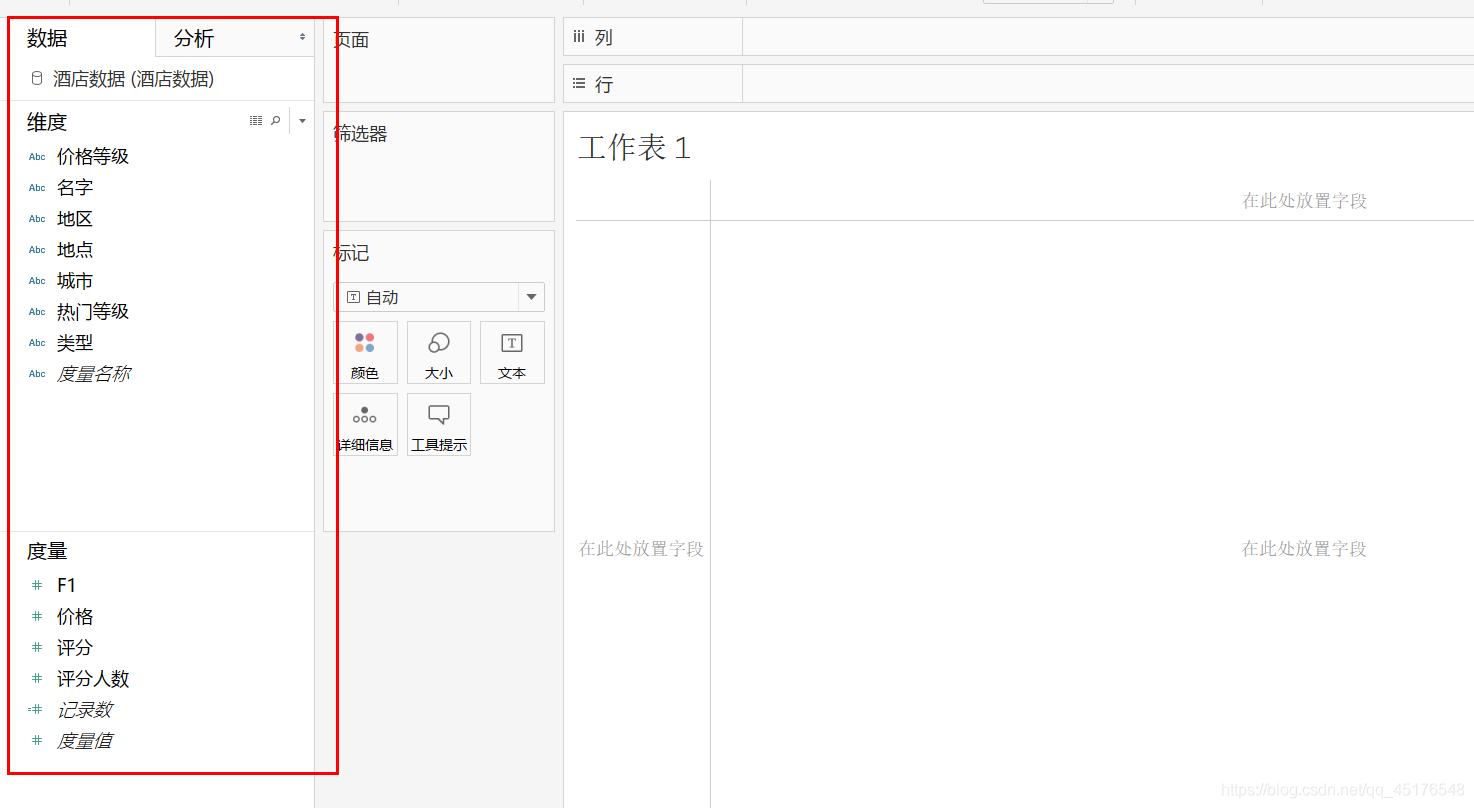Click the database icon beside 酒店数据
The width and height of the screenshot is (1474, 808).
coord(37,78)
